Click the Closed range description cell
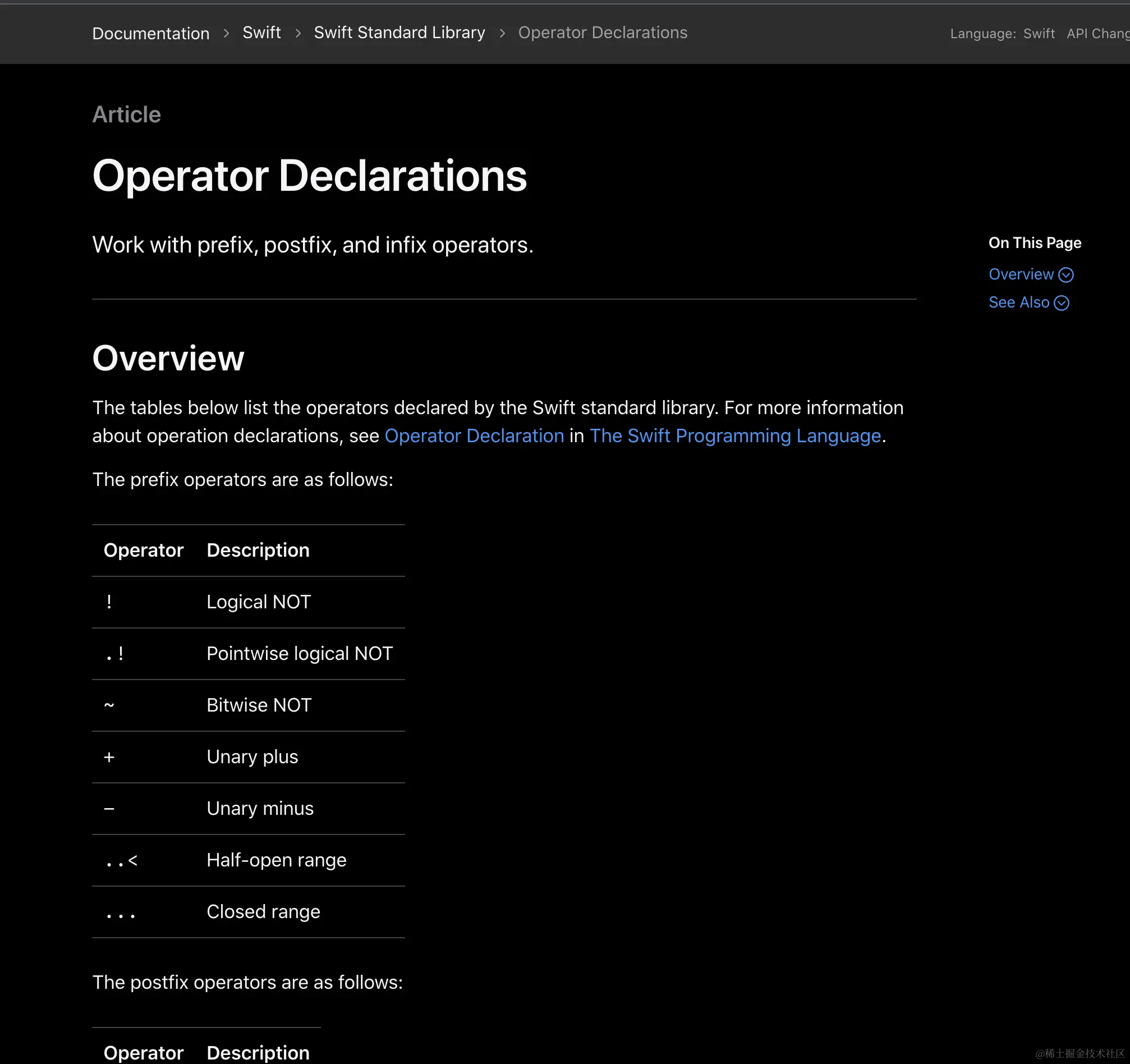1130x1064 pixels. [x=263, y=912]
